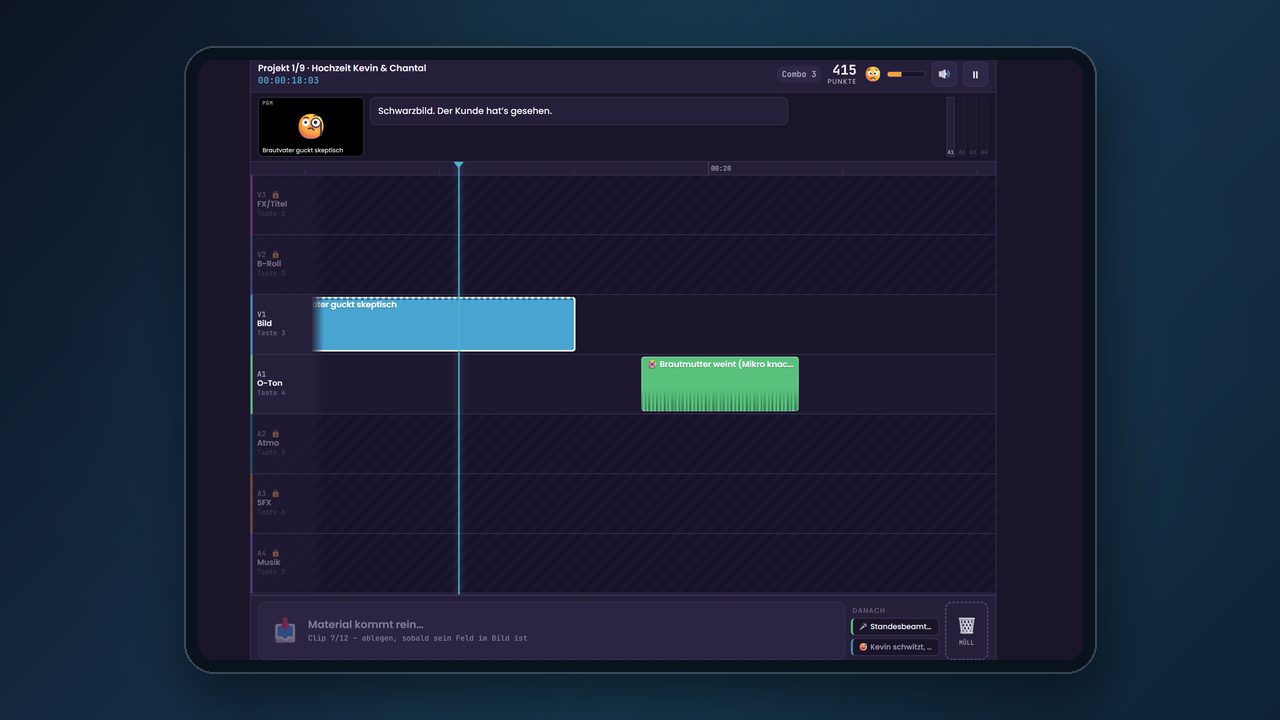Click the playhead marker on the ruler

pyautogui.click(x=458, y=165)
